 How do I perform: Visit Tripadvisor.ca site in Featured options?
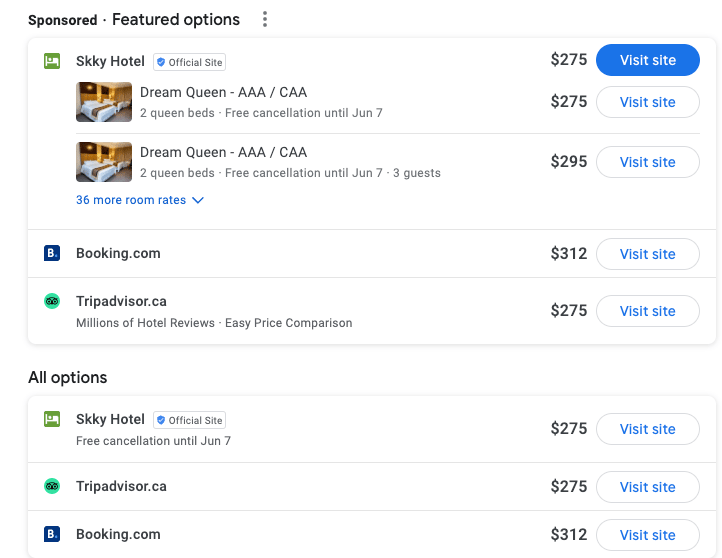click(648, 311)
